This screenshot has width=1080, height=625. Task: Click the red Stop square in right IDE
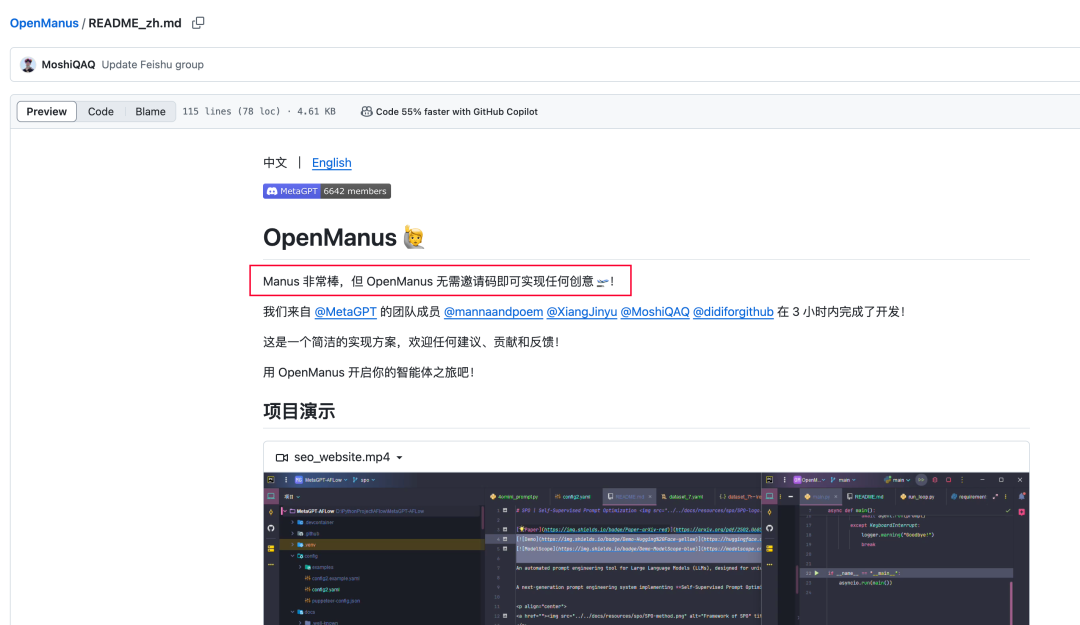[948, 480]
